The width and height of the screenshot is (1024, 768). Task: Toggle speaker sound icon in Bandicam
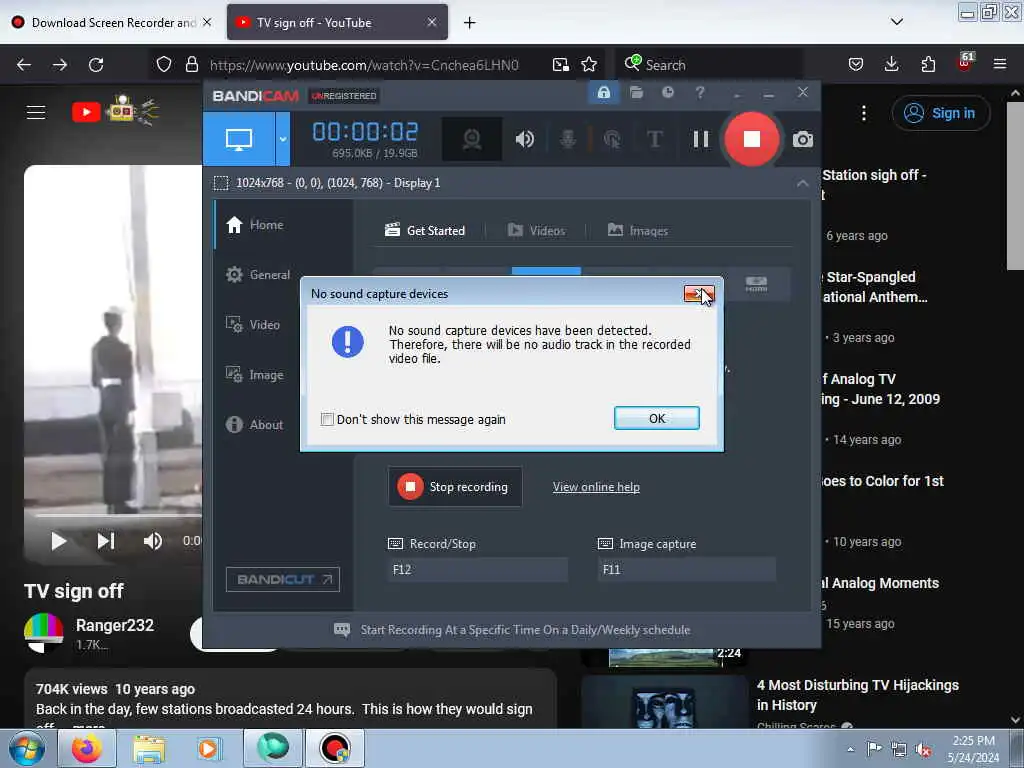click(x=524, y=138)
